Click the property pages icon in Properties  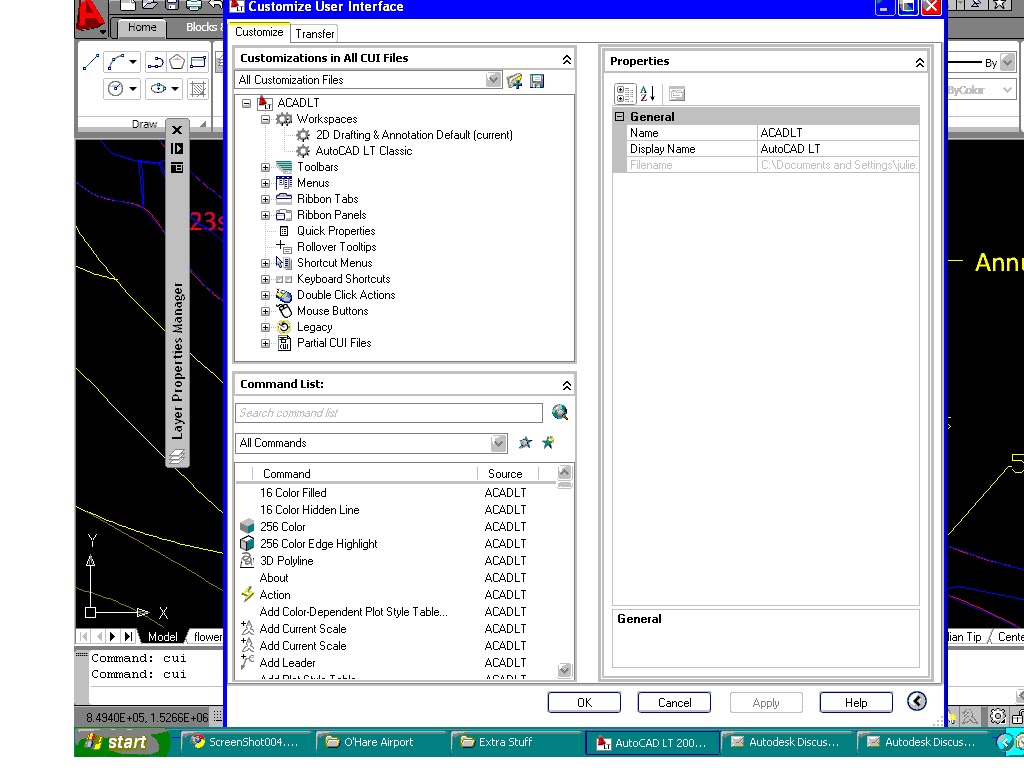[x=677, y=93]
